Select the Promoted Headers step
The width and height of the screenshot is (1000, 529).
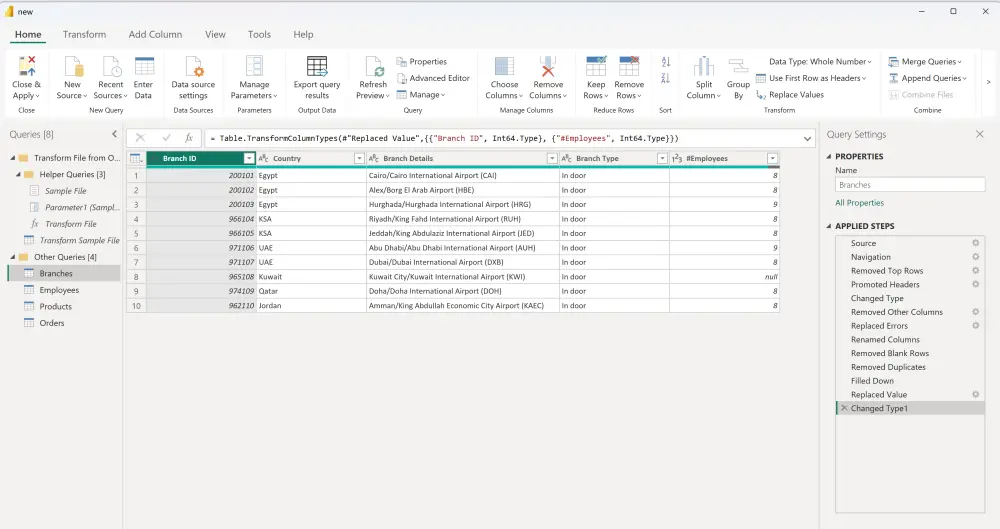click(885, 285)
